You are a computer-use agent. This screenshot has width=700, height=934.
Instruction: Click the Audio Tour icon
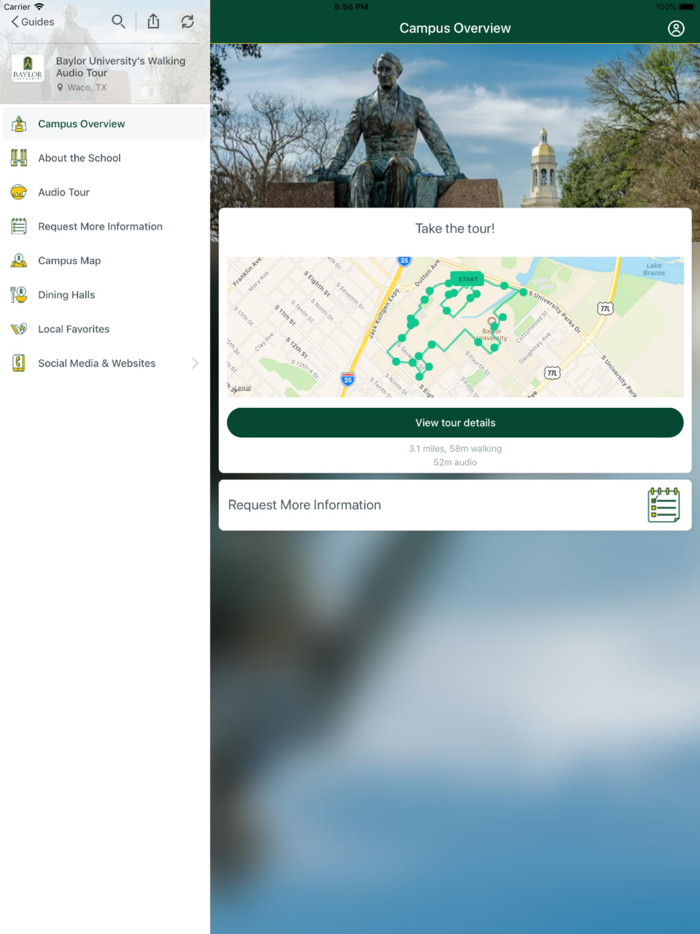pos(19,192)
